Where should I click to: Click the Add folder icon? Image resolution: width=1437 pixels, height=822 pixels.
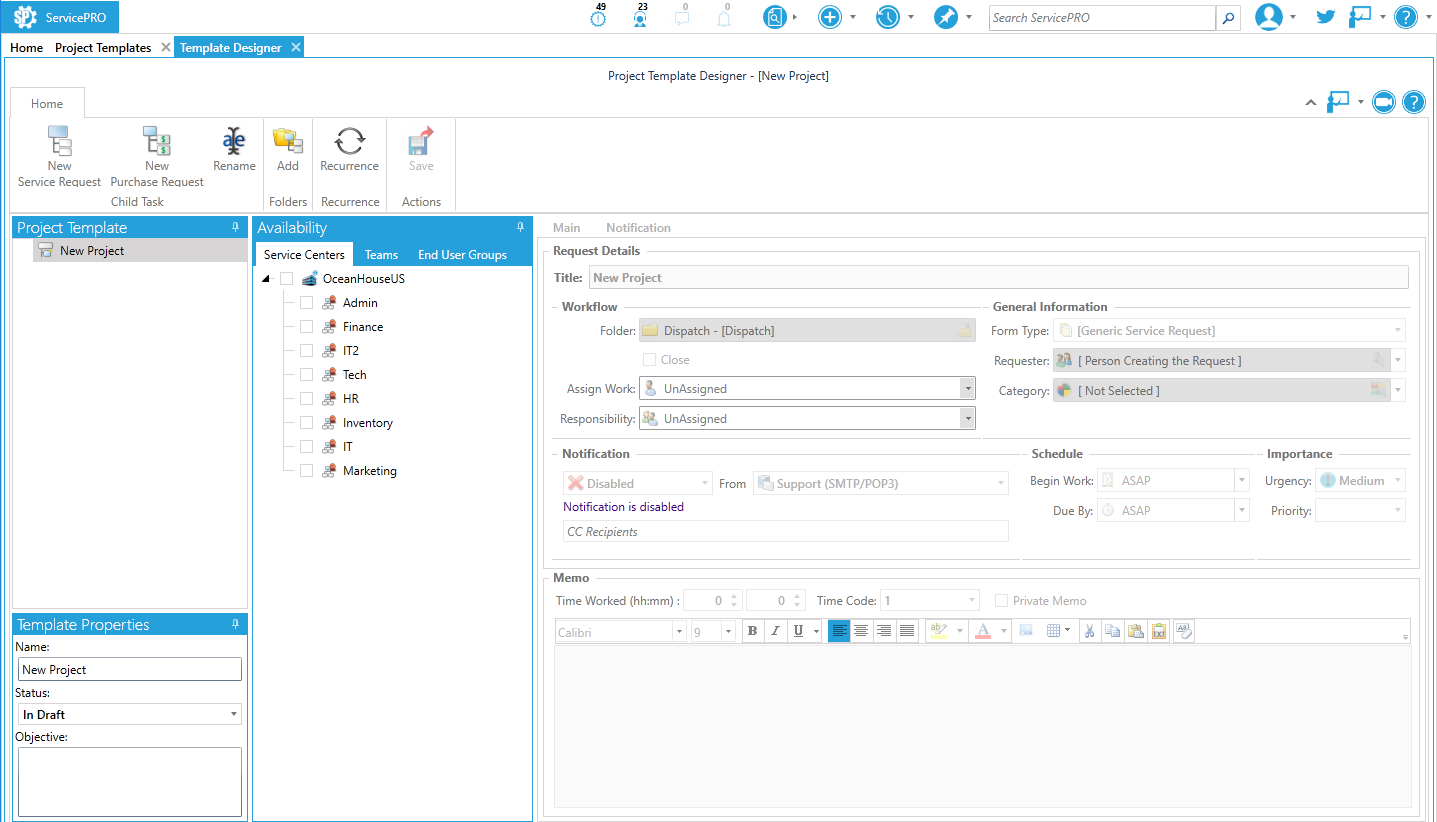(x=288, y=141)
